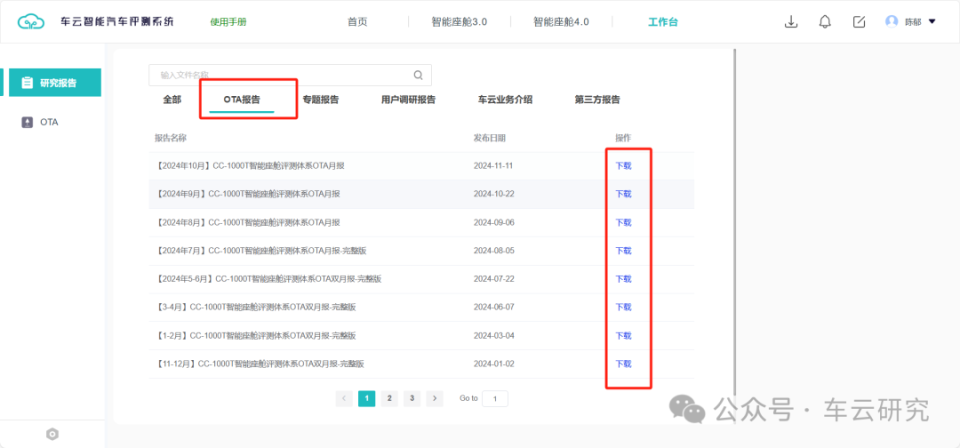Download the 2024年10月 OTA monthly report
The height and width of the screenshot is (448, 960).
click(x=623, y=166)
